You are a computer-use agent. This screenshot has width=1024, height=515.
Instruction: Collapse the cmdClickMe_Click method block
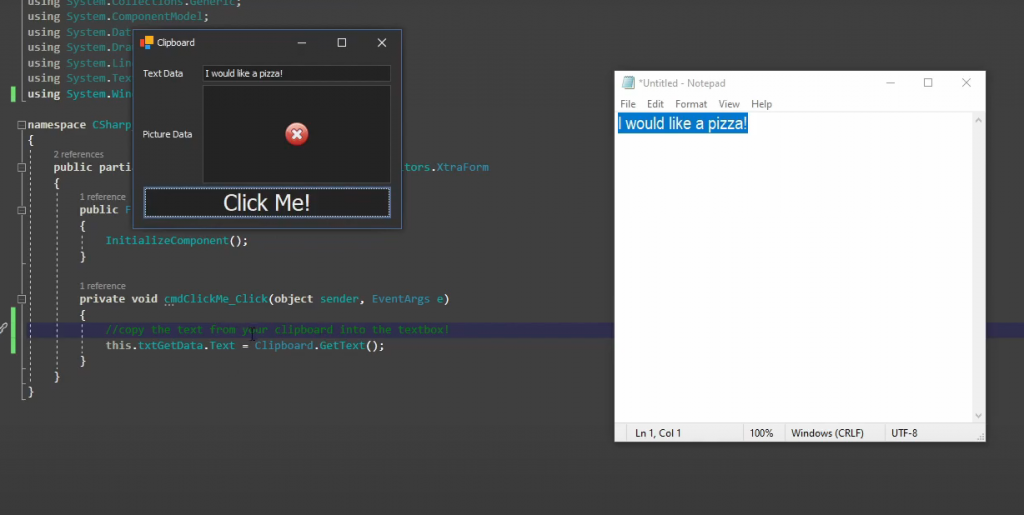[x=22, y=299]
